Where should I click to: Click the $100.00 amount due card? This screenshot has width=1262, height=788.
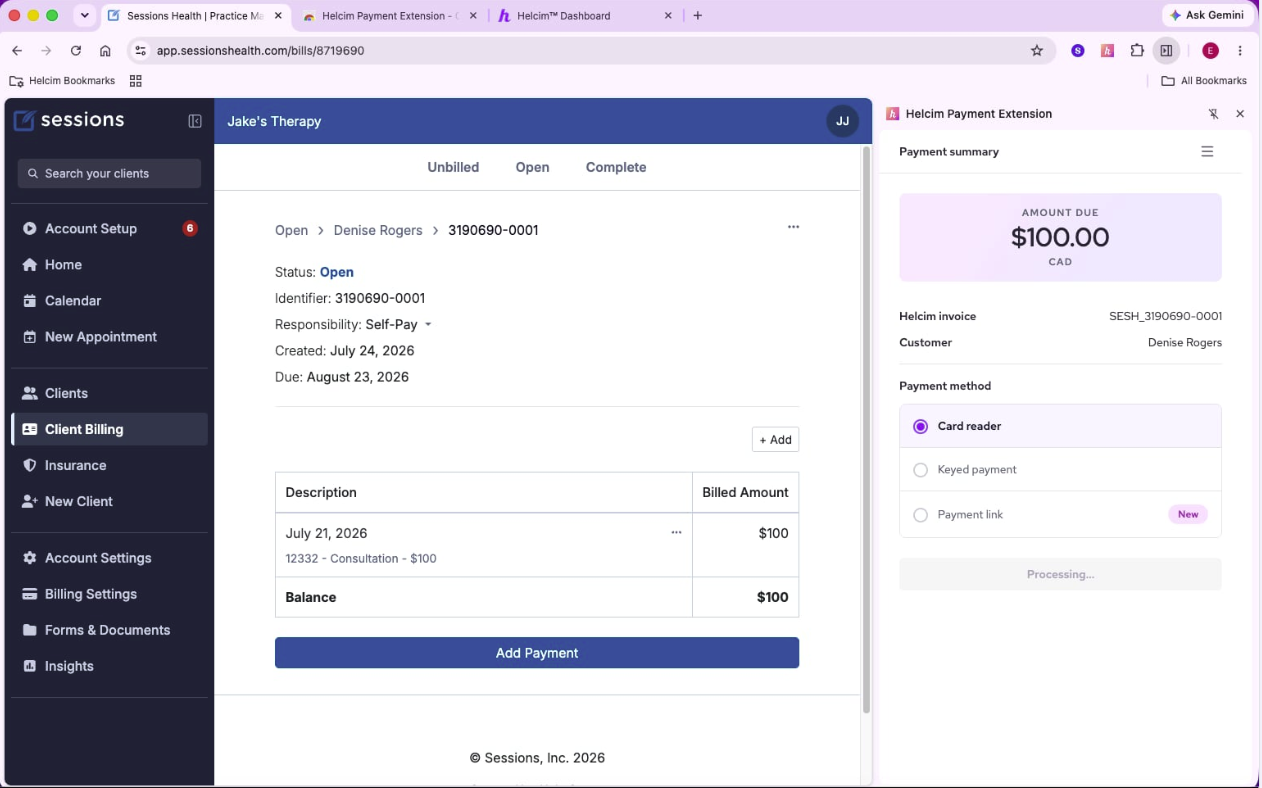[x=1060, y=237]
